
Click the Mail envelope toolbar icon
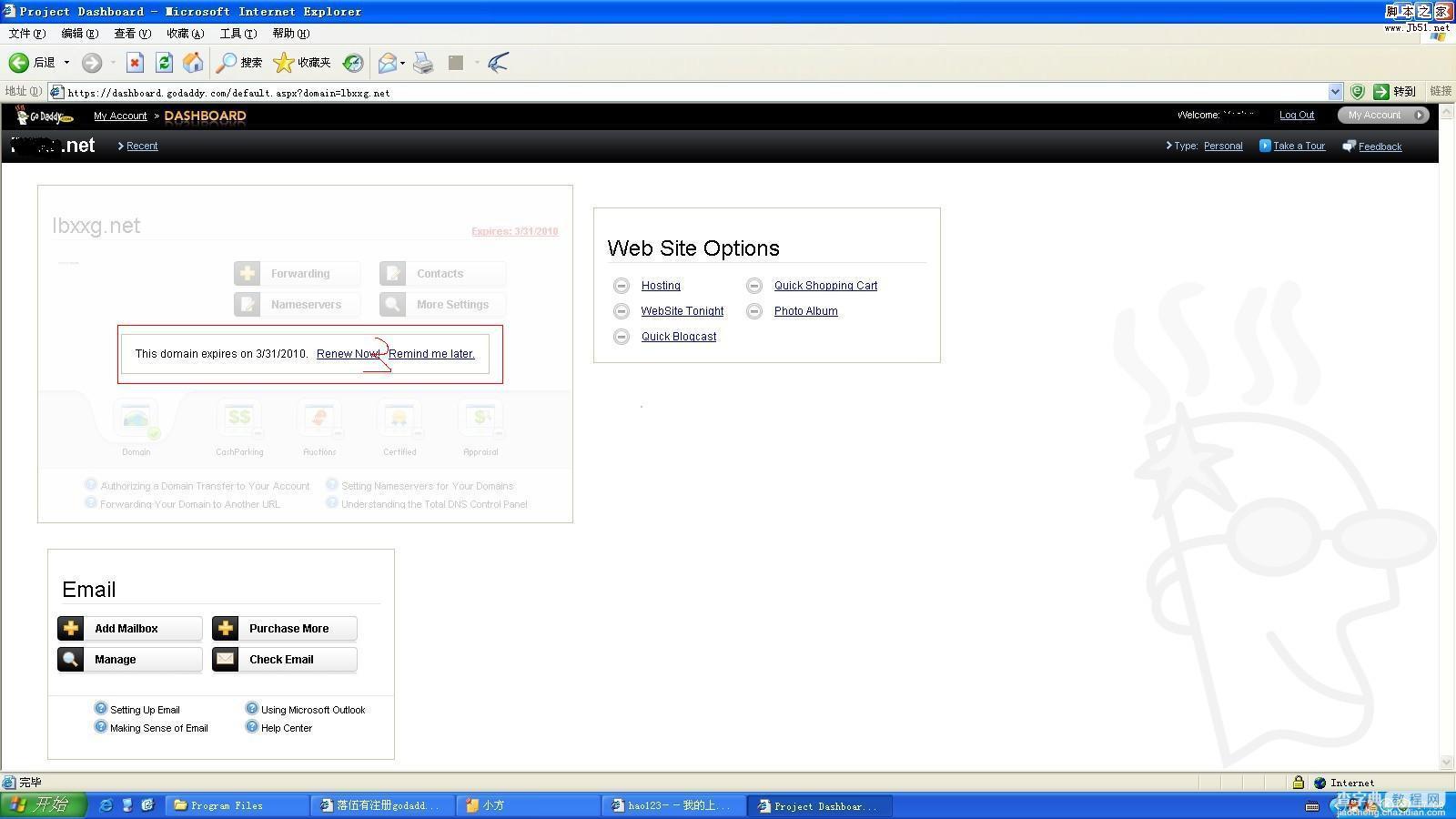[x=388, y=62]
